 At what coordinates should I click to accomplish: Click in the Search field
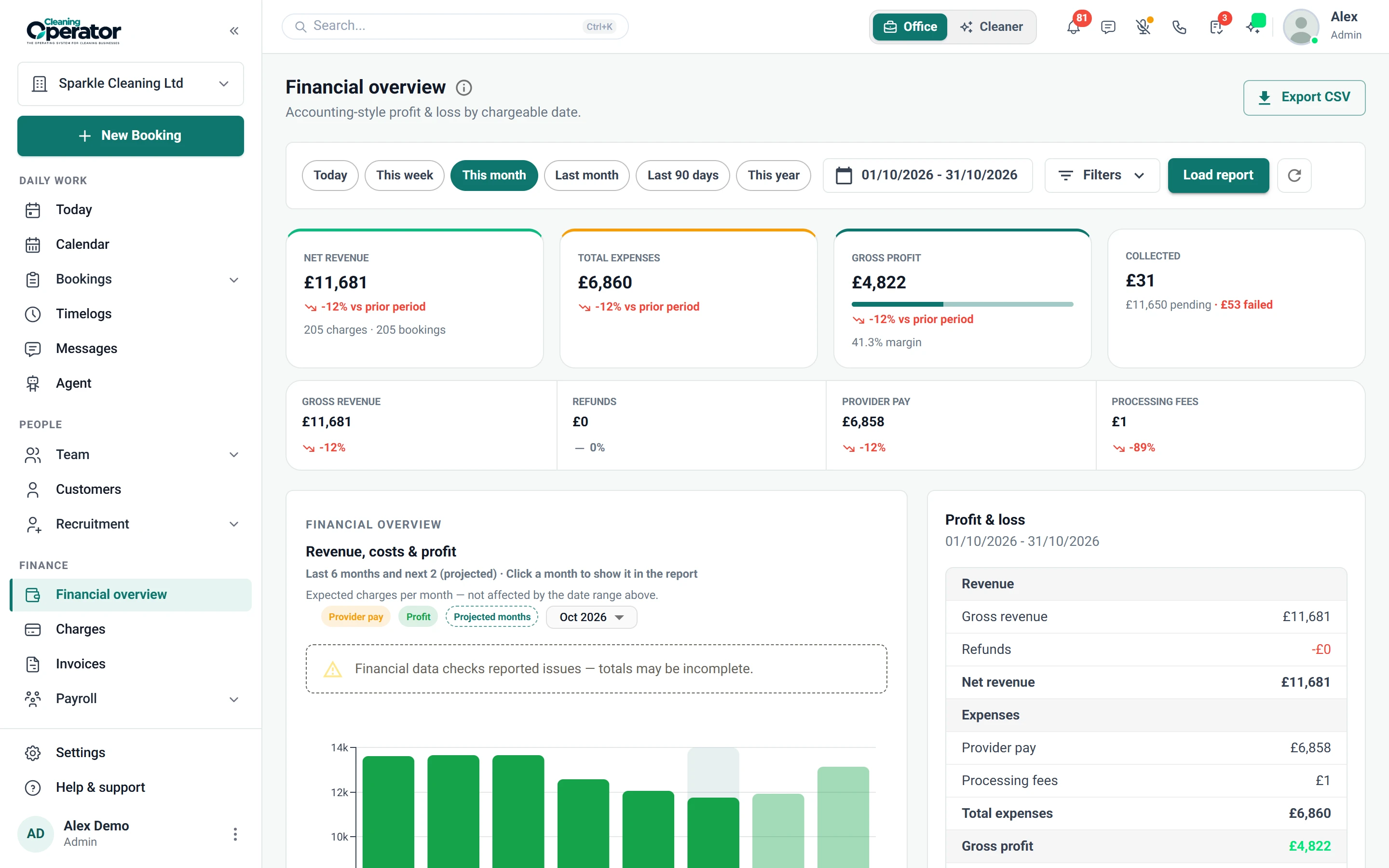(455, 27)
